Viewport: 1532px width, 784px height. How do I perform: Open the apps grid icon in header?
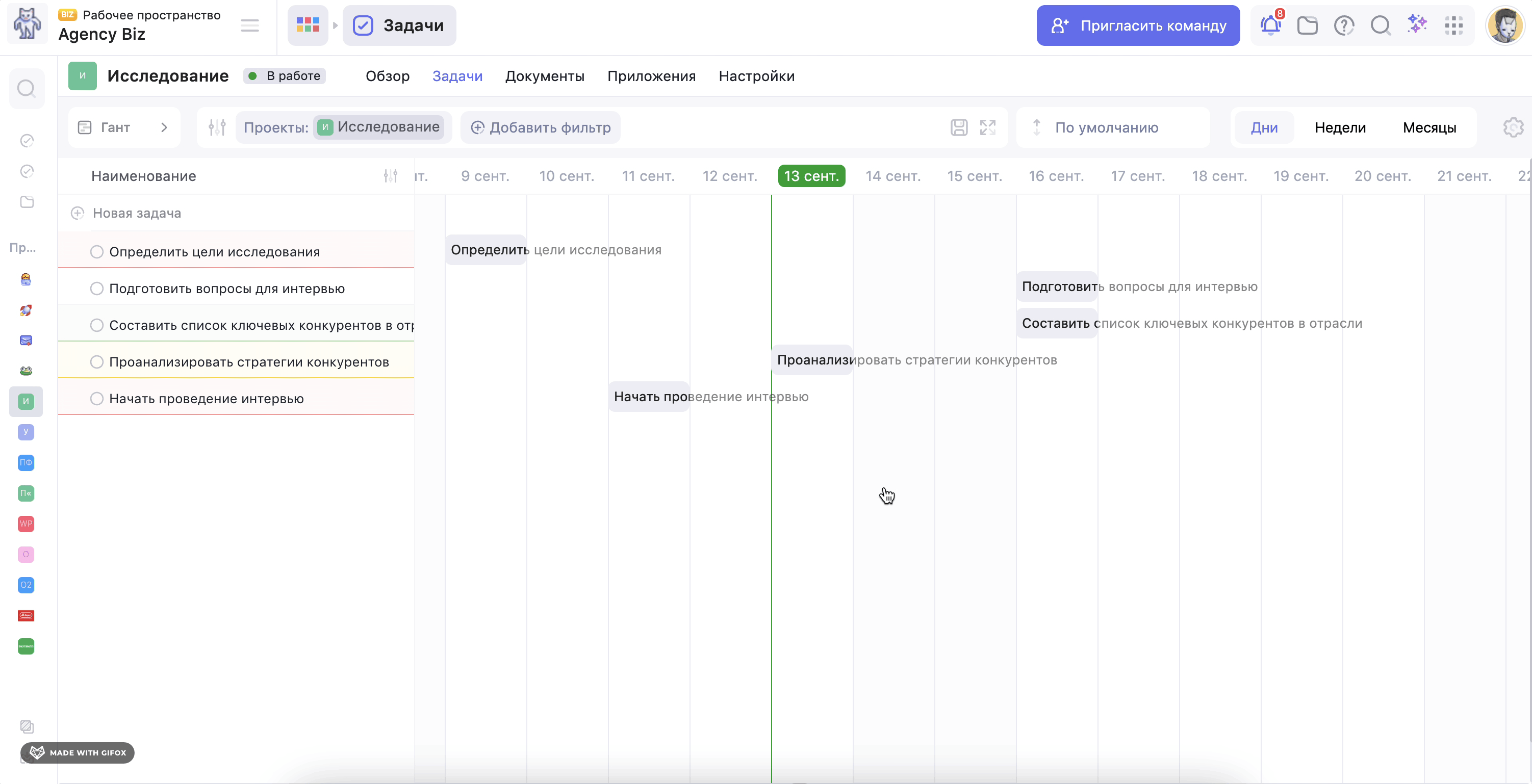coord(1454,25)
